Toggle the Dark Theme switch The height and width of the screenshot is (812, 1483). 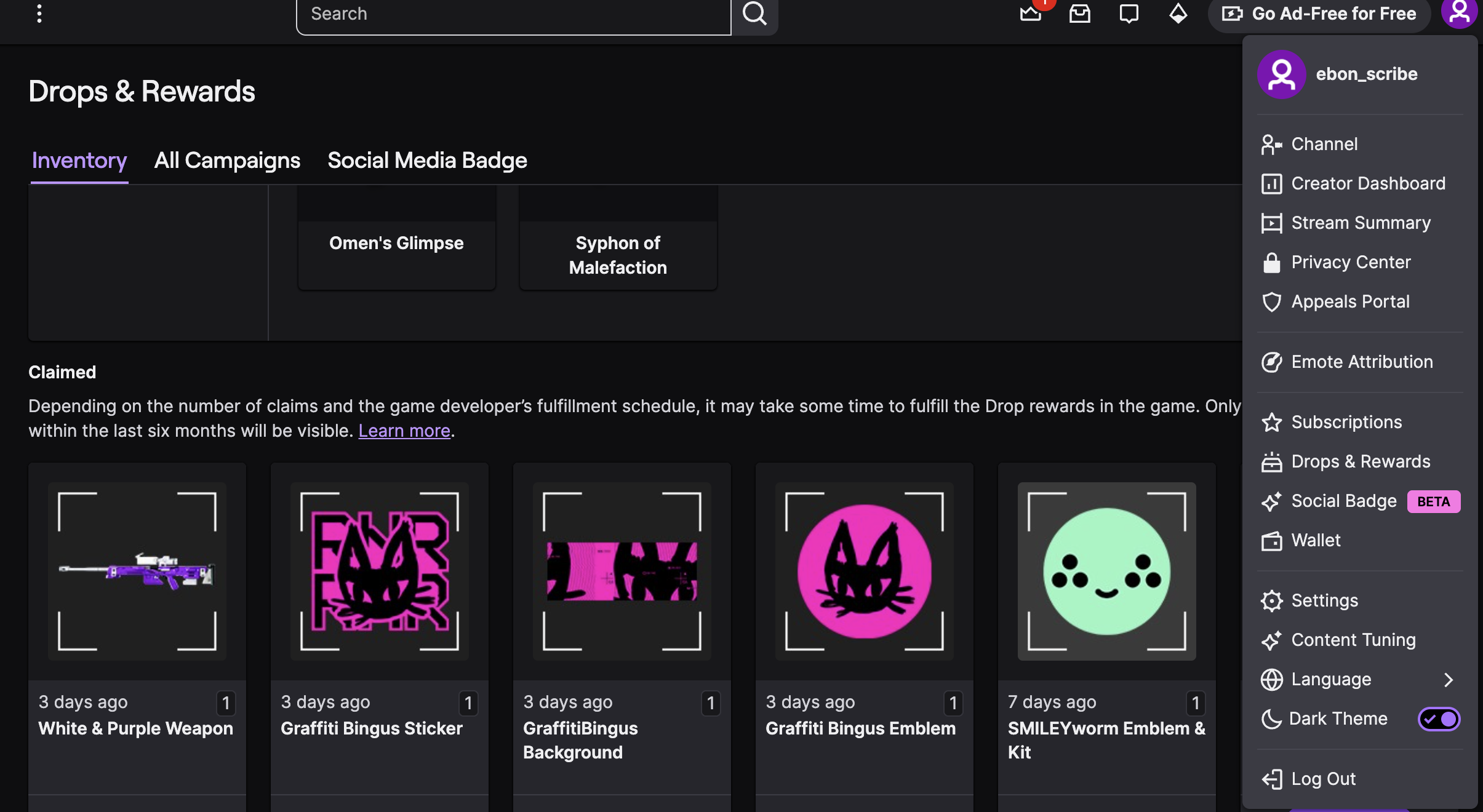click(1439, 718)
